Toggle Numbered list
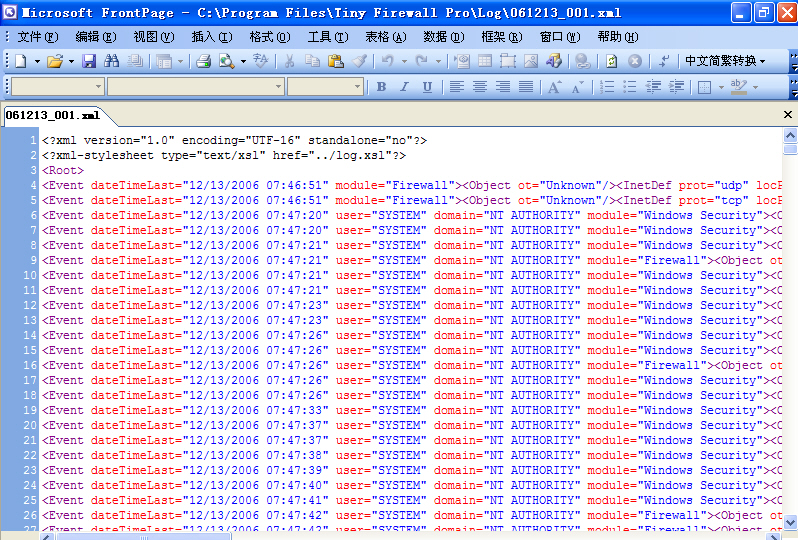Image resolution: width=798 pixels, height=540 pixels. [607, 87]
